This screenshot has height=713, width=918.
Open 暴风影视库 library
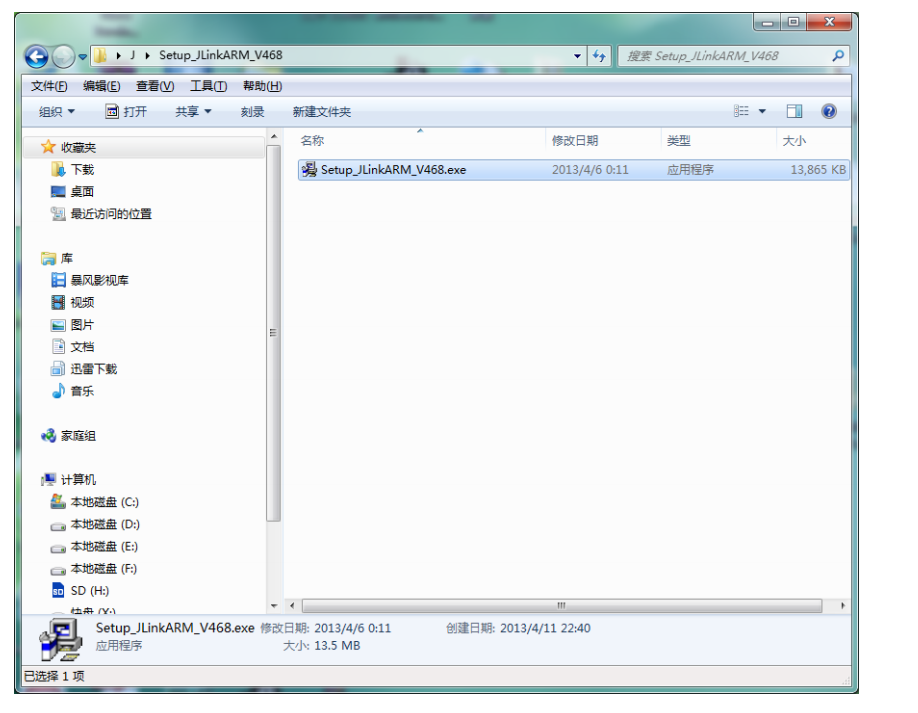(99, 280)
